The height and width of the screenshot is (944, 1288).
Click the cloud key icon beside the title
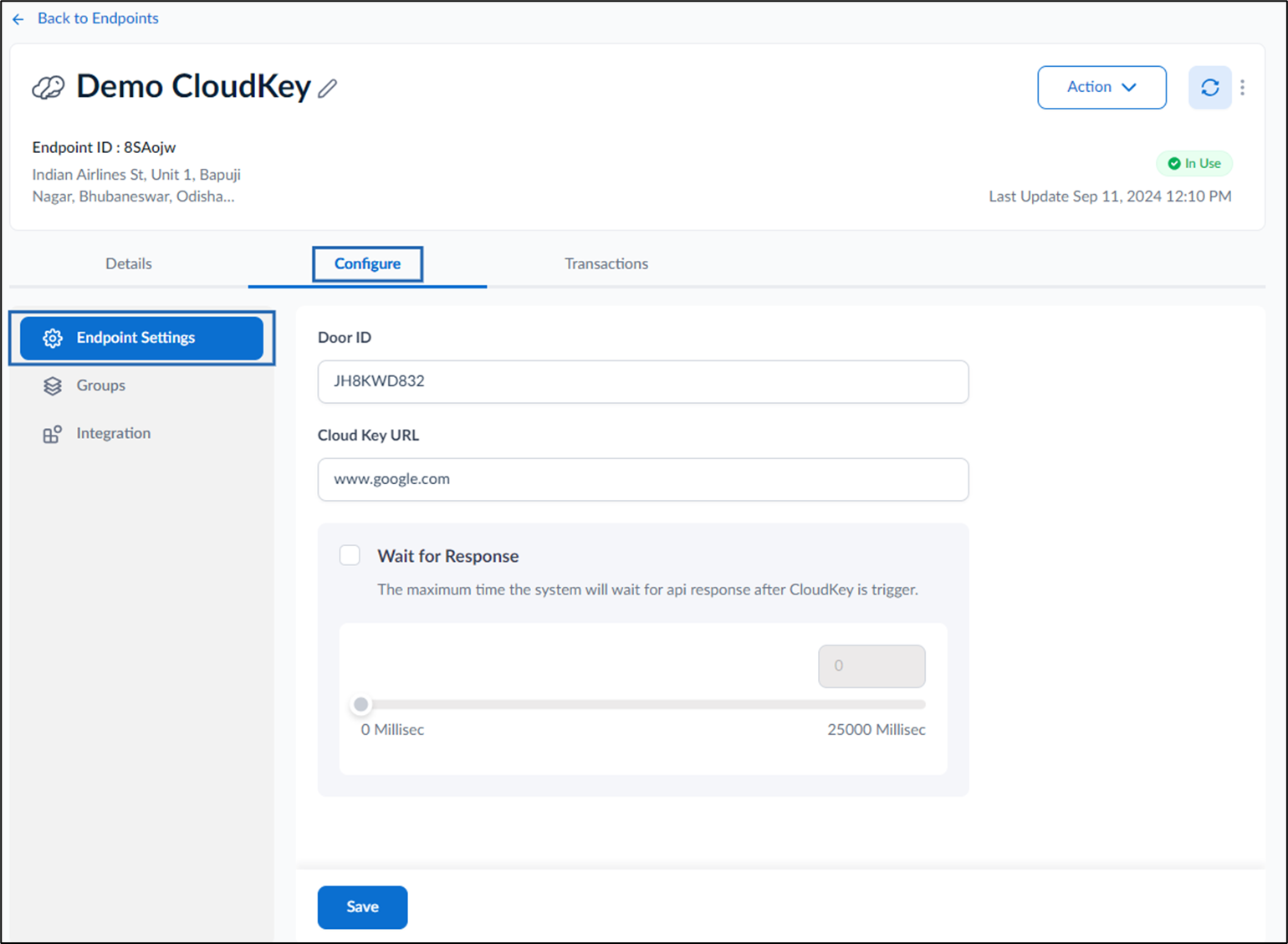click(48, 87)
